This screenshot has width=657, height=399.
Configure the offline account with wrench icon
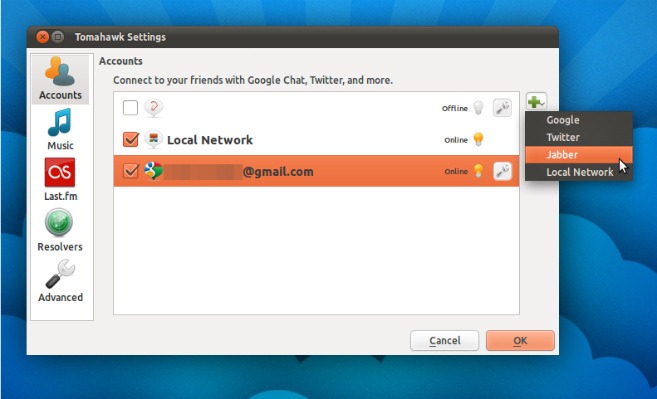pyautogui.click(x=502, y=108)
